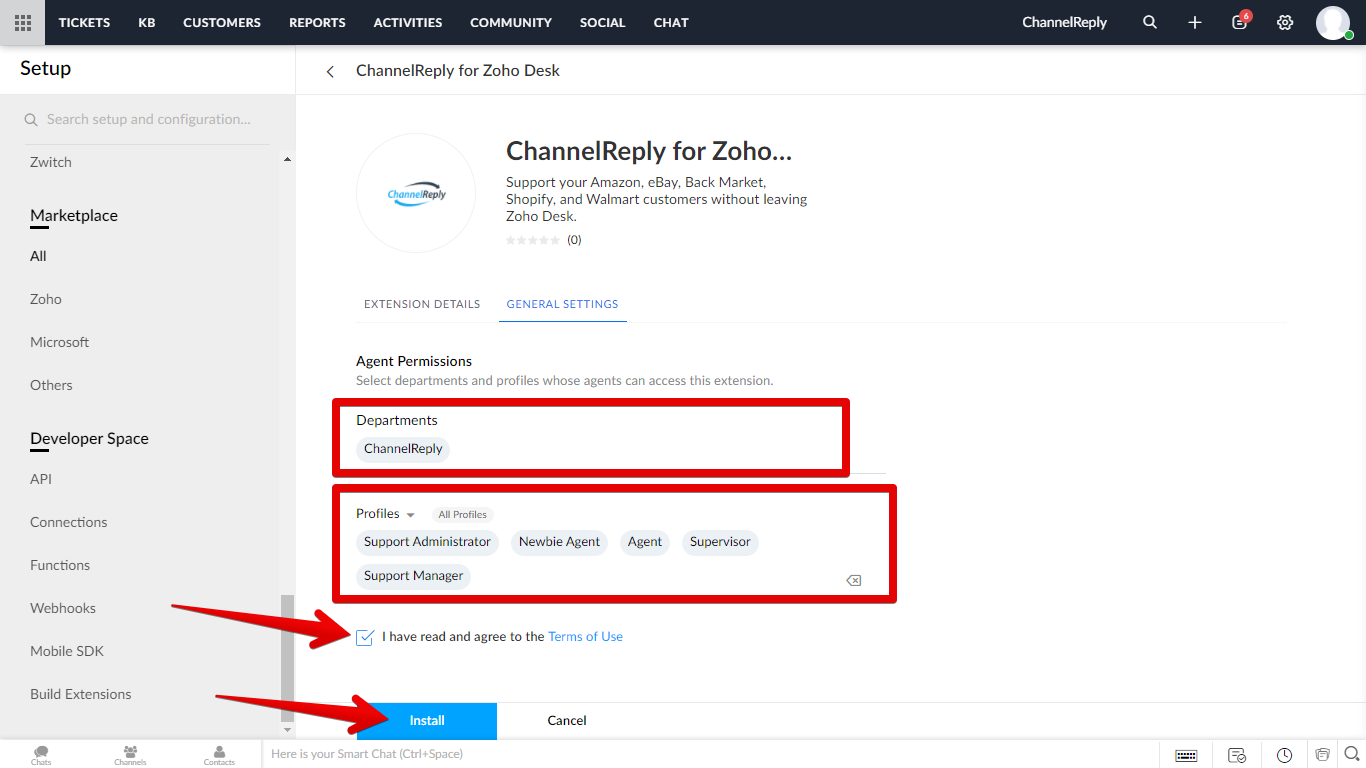This screenshot has width=1366, height=768.
Task: Go back using the left chevron arrow
Action: tap(330, 71)
